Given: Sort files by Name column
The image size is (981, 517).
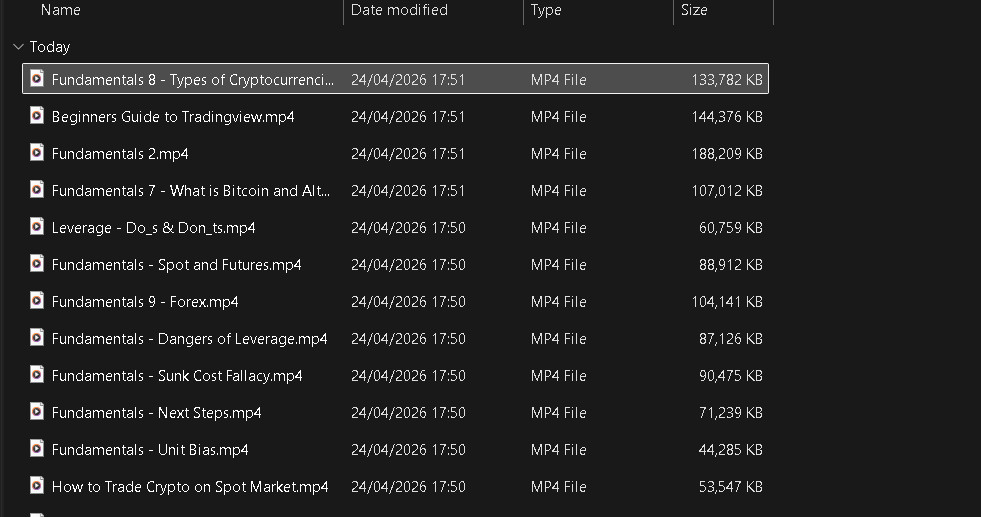Looking at the screenshot, I should [x=61, y=10].
